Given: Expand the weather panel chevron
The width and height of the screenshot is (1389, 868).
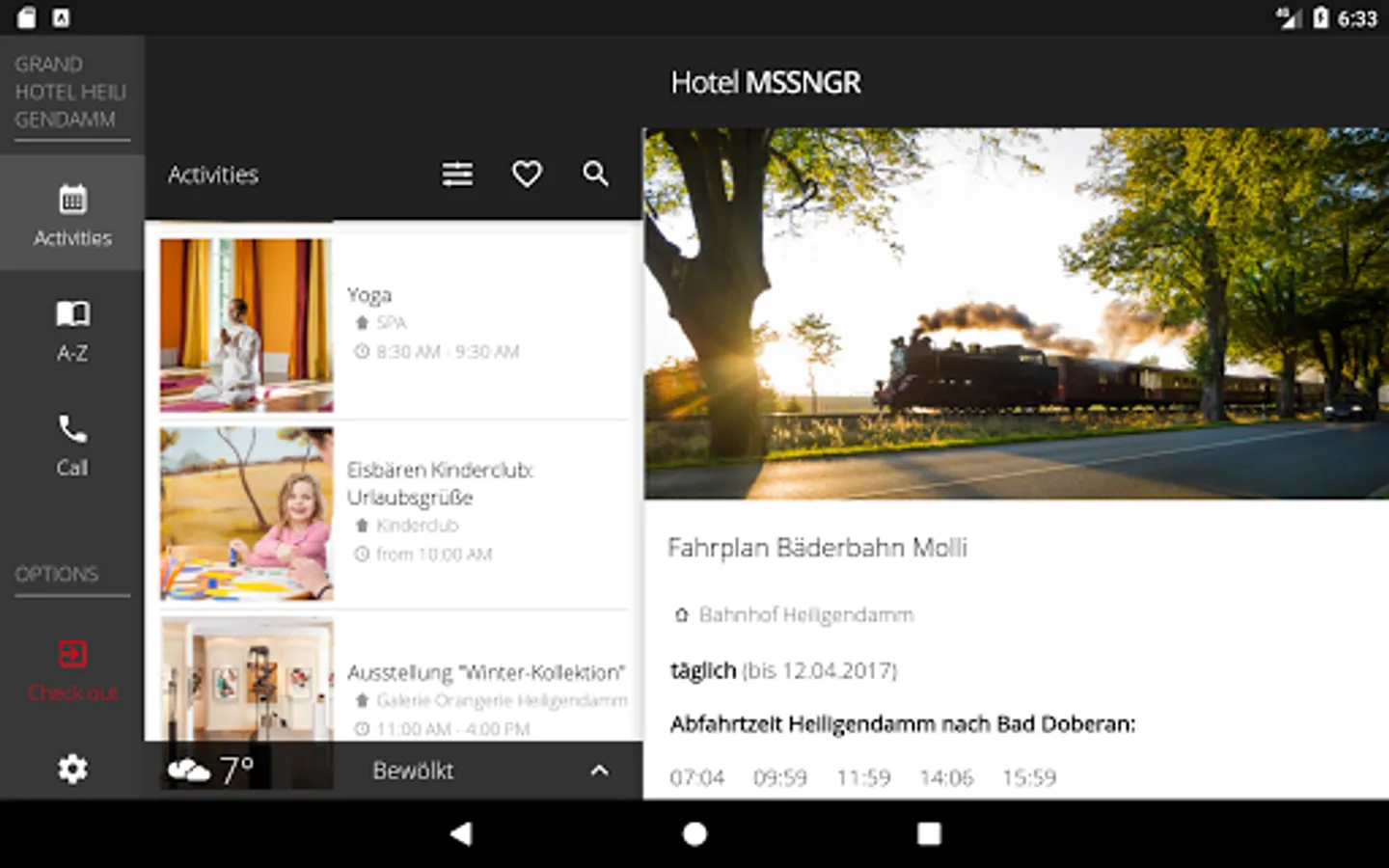Looking at the screenshot, I should 599,771.
